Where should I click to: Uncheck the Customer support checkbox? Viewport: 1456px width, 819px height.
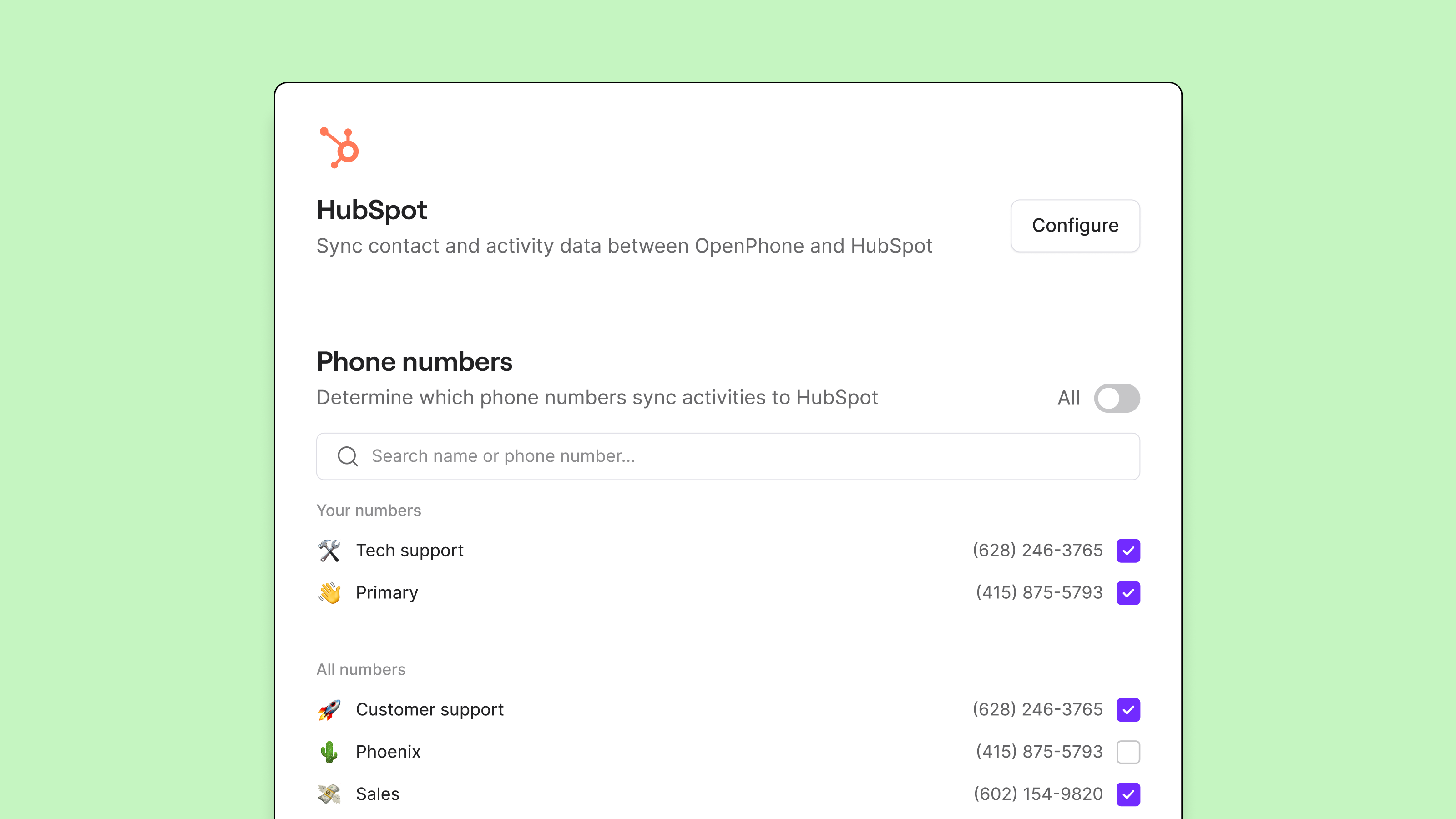tap(1128, 710)
